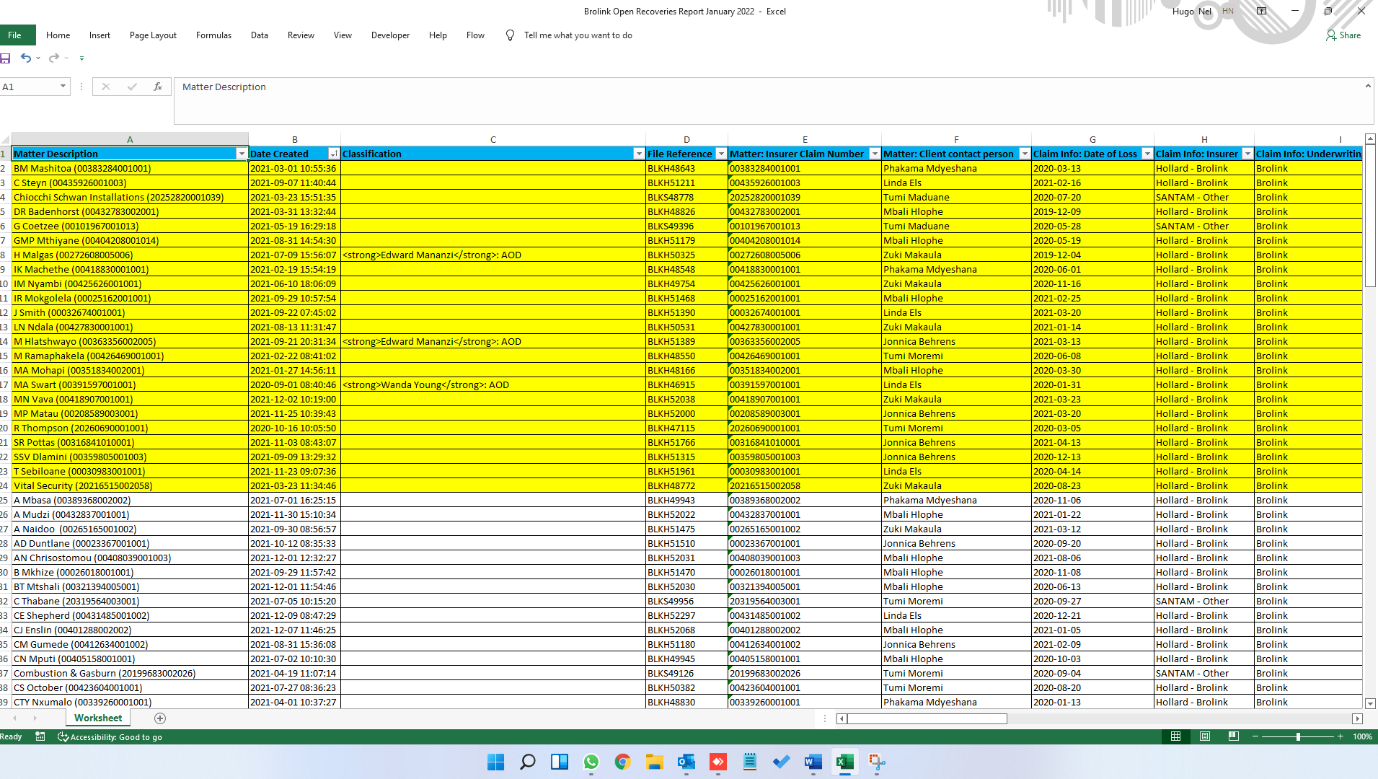
Task: Open Claim Info: Insurer filter dropdown
Action: point(1247,154)
